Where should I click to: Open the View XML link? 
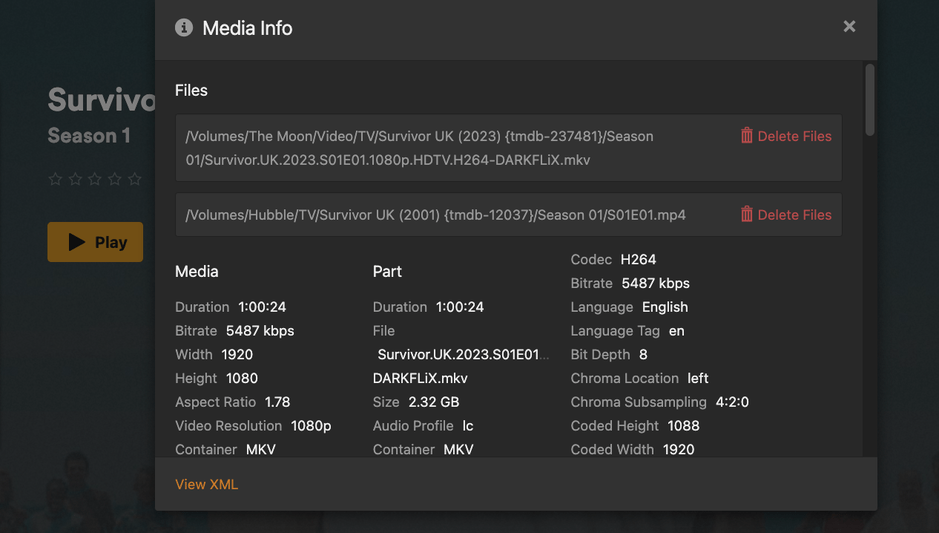(x=206, y=484)
